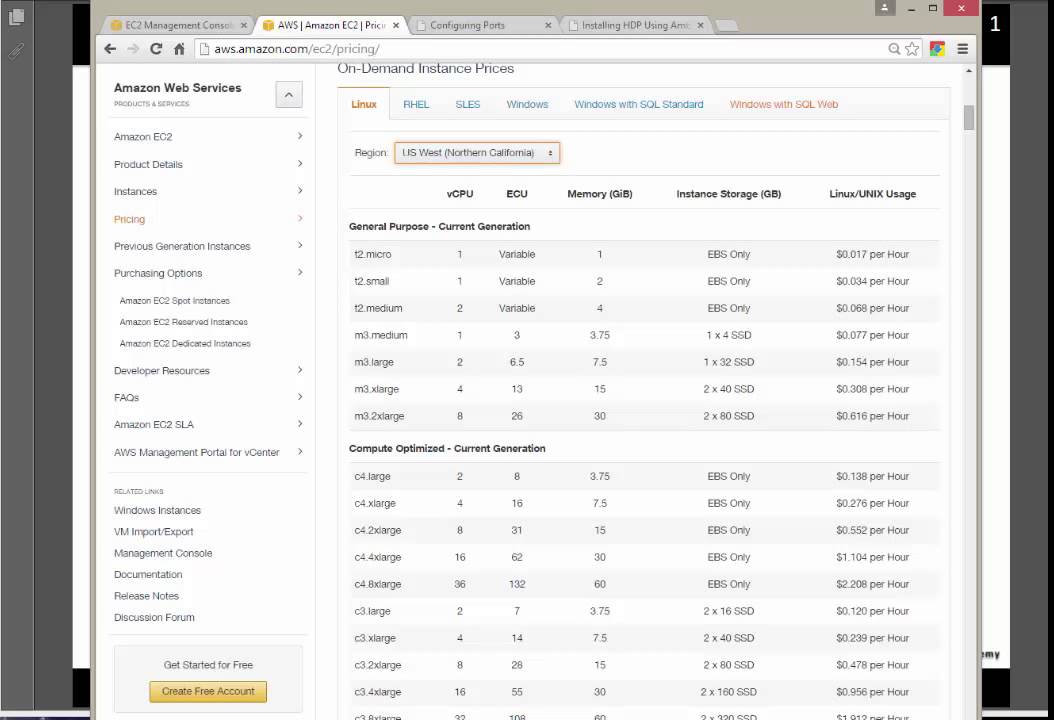This screenshot has height=720, width=1054.
Task: Click the colored extension icon beside the star
Action: (937, 48)
